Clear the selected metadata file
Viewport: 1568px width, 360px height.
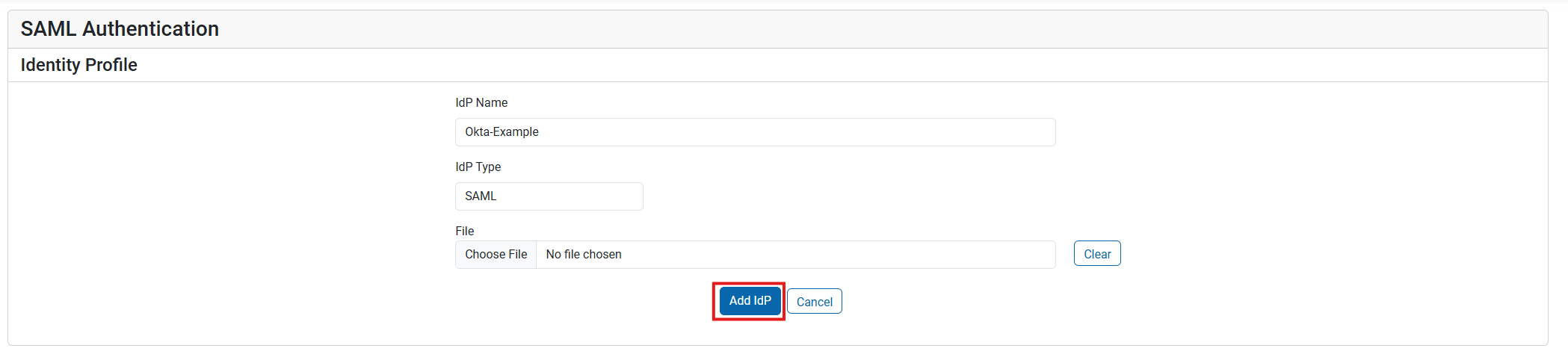click(x=1096, y=254)
